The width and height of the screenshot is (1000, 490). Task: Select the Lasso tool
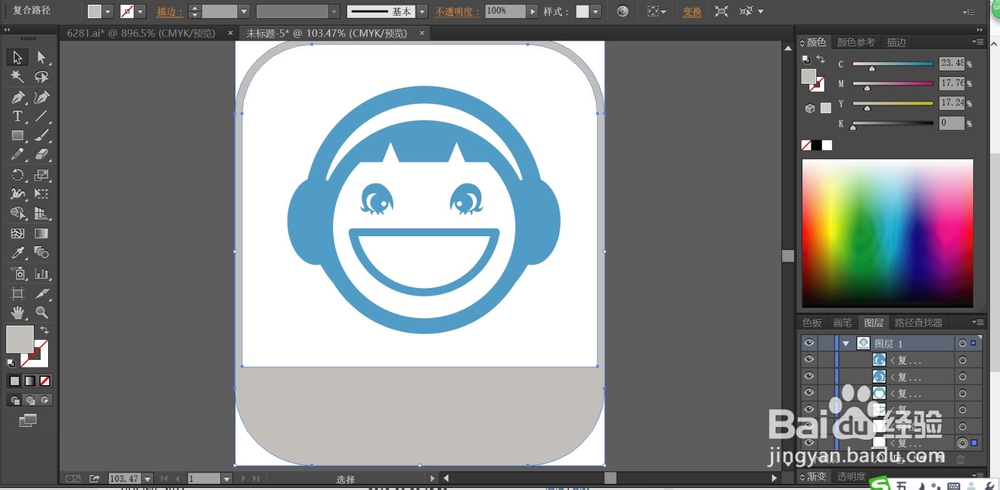pyautogui.click(x=41, y=77)
